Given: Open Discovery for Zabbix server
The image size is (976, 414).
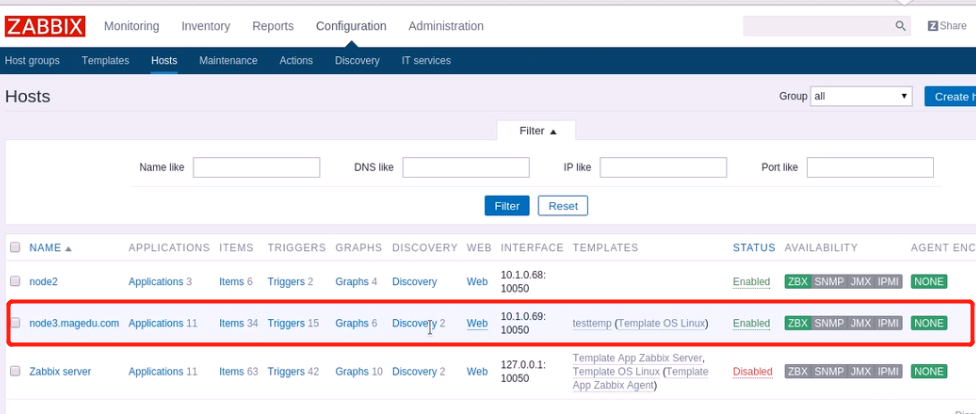Looking at the screenshot, I should [x=415, y=372].
